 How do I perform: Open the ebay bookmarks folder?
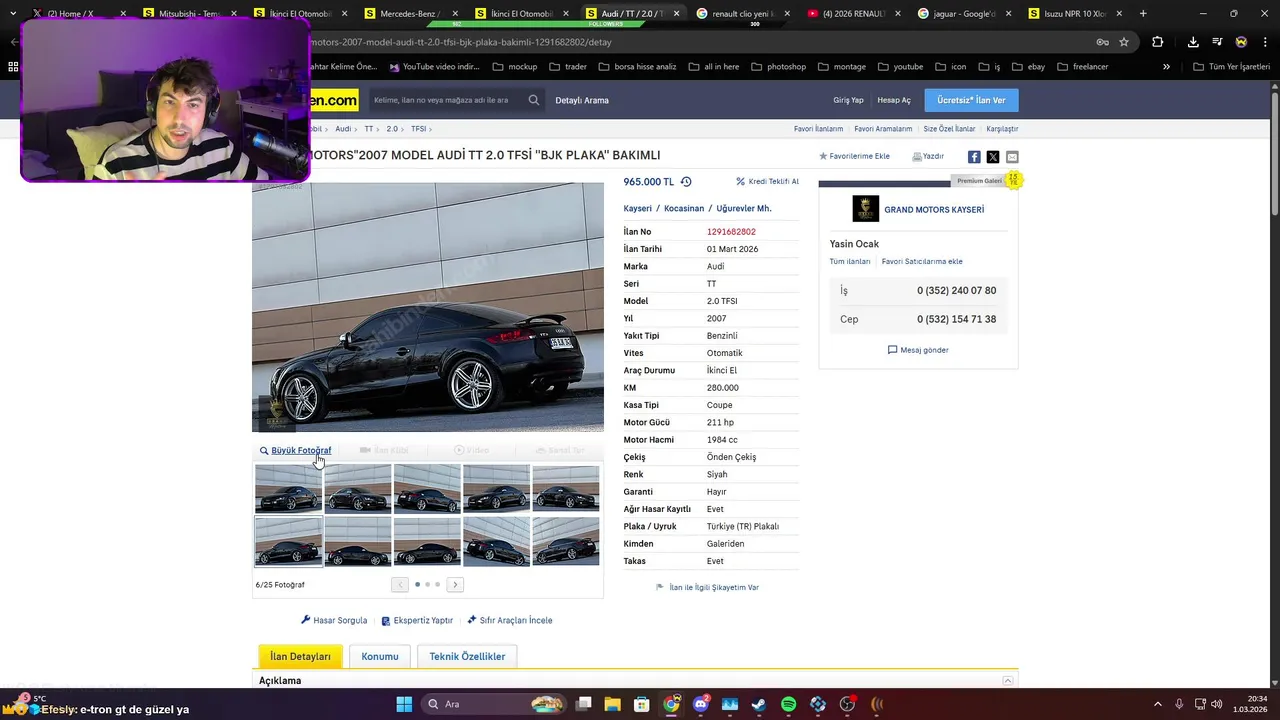(x=1027, y=67)
